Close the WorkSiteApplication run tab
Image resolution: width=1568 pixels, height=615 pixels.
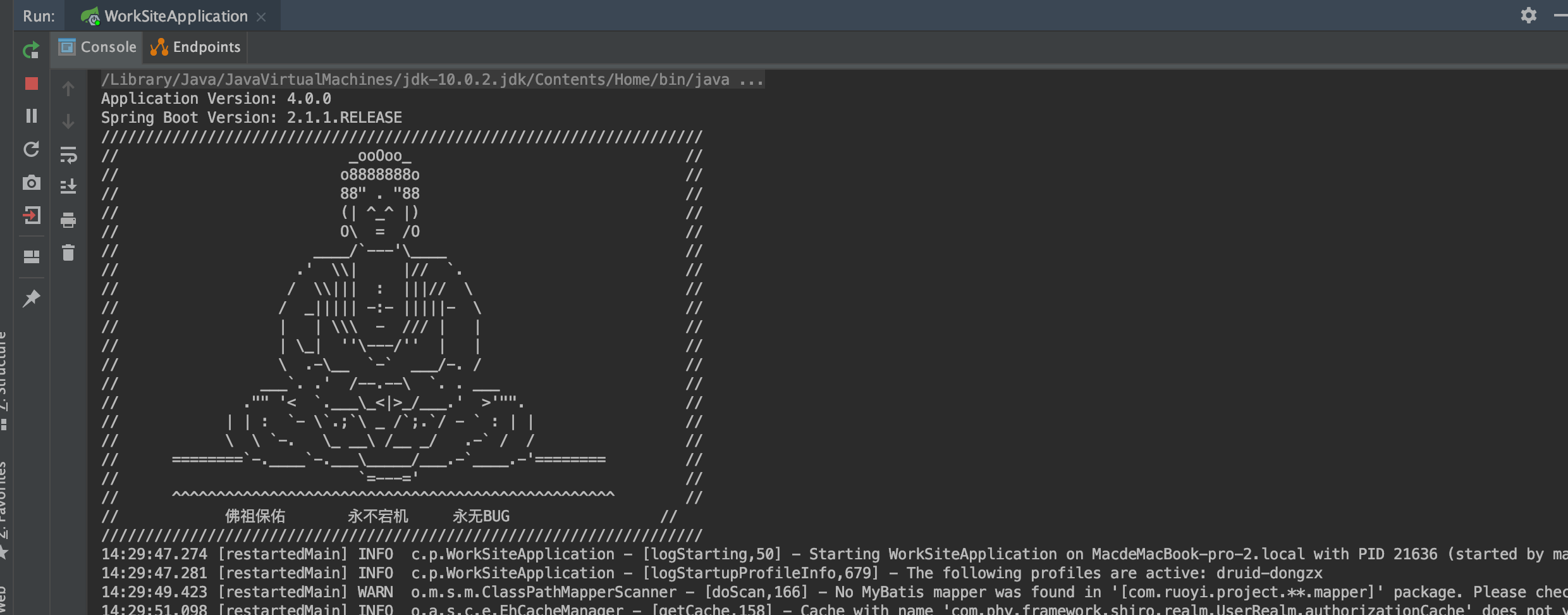(261, 18)
